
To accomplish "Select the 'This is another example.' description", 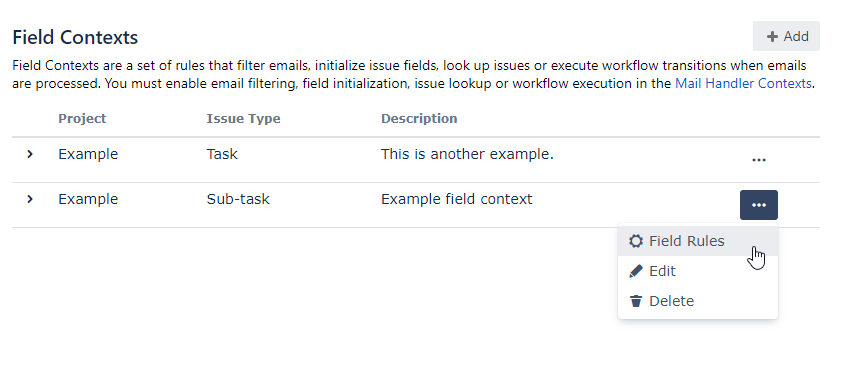I will [x=467, y=154].
